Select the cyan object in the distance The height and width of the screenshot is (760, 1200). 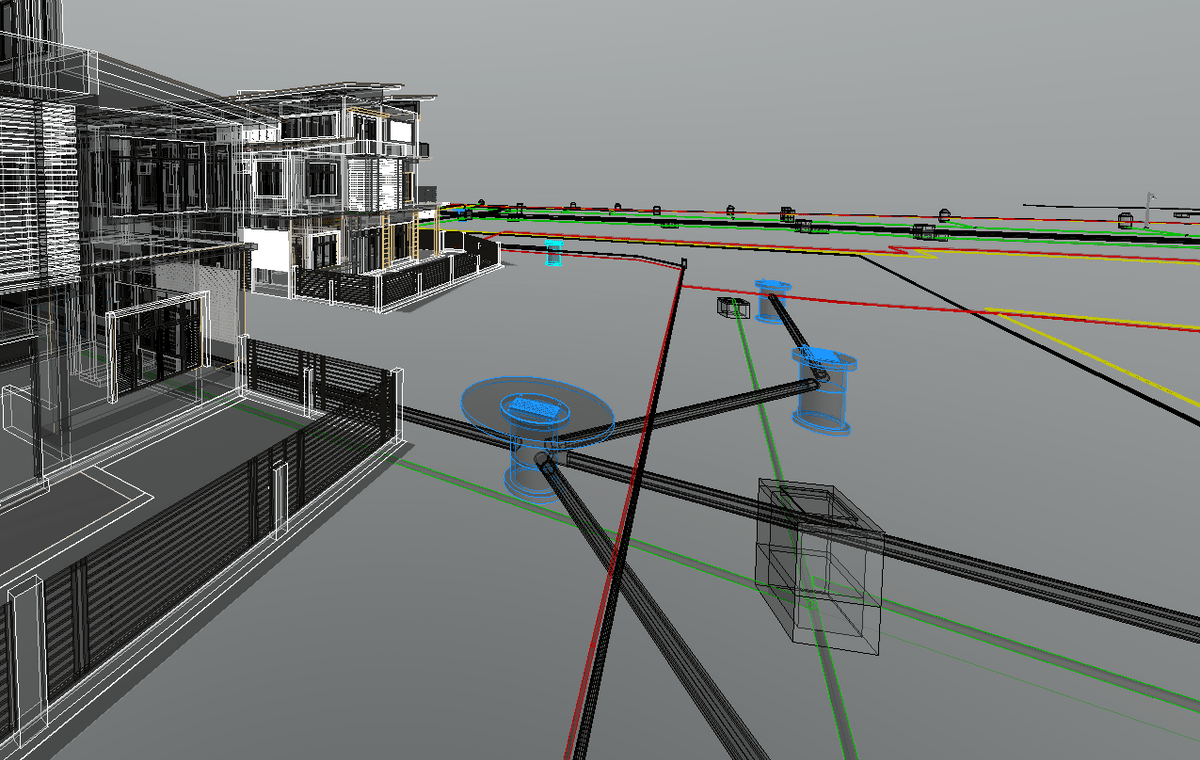(554, 252)
